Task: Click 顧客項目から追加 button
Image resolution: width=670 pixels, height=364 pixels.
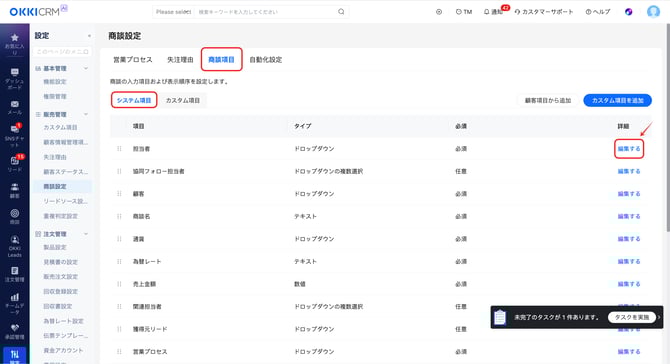Action: coord(548,100)
